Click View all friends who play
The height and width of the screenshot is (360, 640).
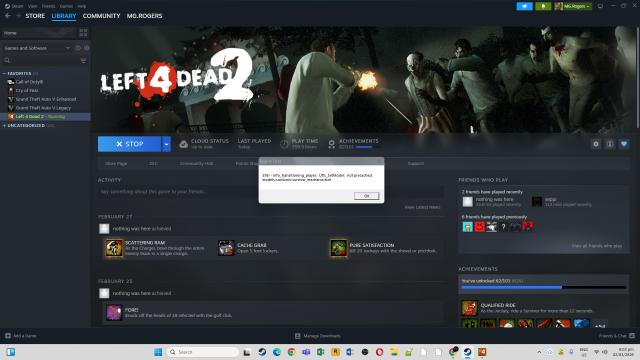(x=597, y=246)
